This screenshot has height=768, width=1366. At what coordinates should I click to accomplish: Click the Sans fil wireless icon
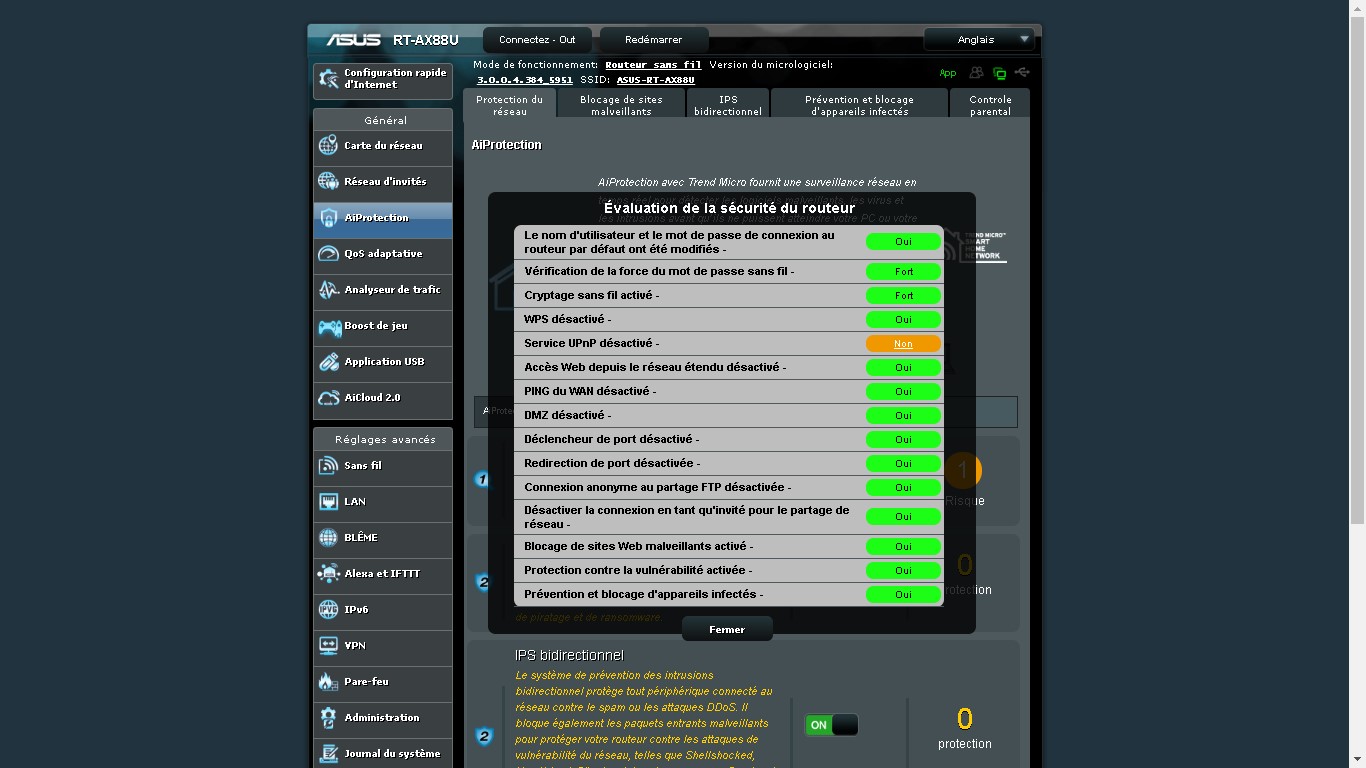pos(328,466)
